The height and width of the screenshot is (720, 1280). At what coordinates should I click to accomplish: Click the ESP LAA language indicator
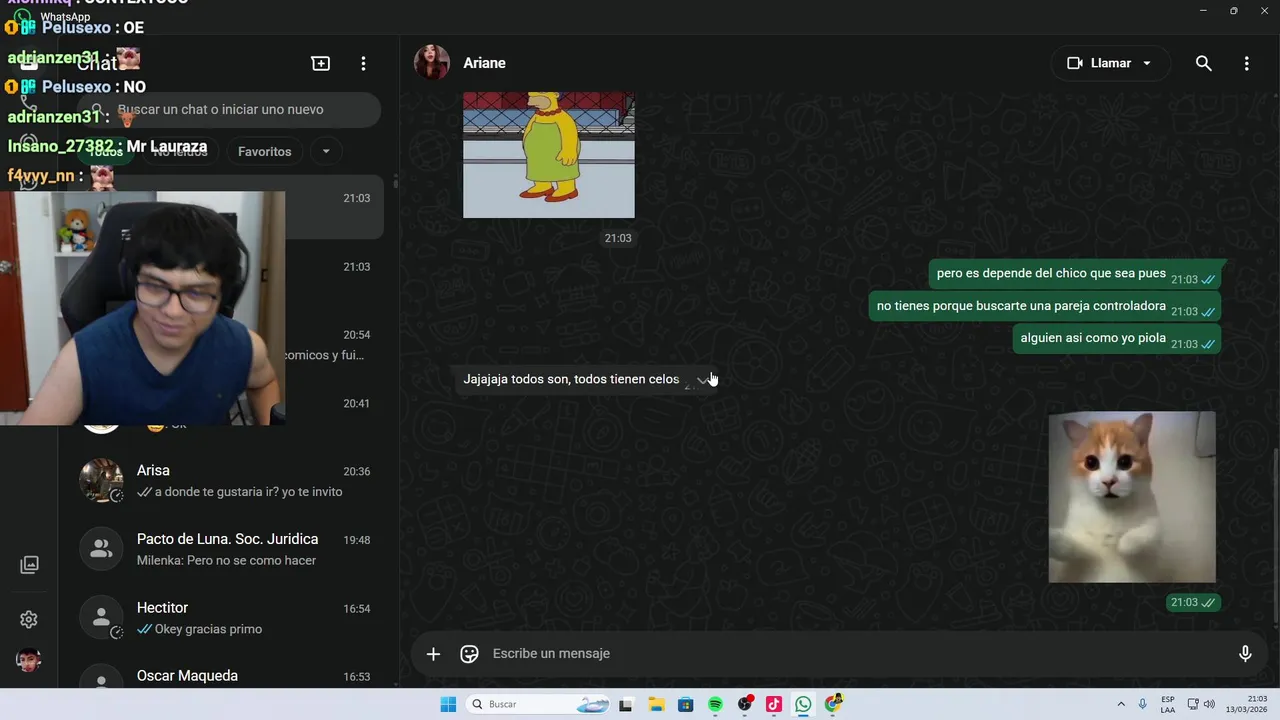1168,704
